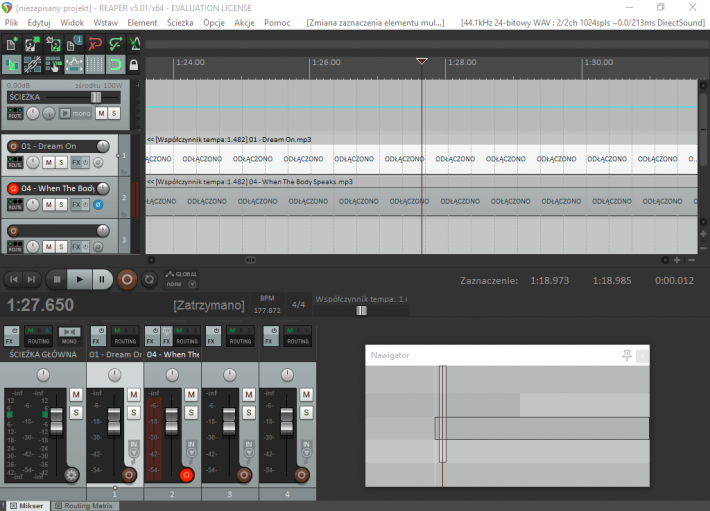Open project settings toolbar icon
Screen dimensions: 710x511
[74, 44]
